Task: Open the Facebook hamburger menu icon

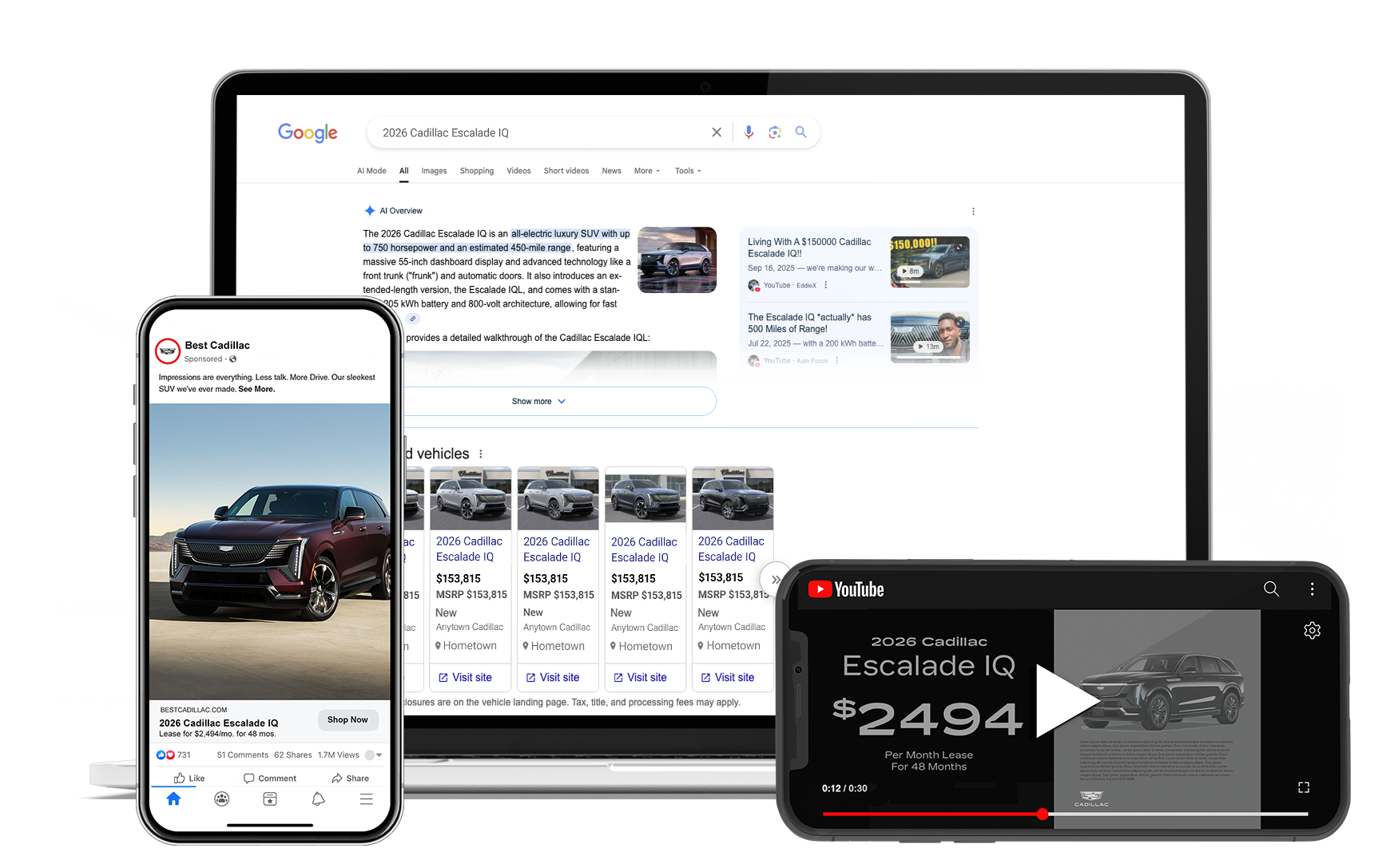Action: click(x=366, y=799)
